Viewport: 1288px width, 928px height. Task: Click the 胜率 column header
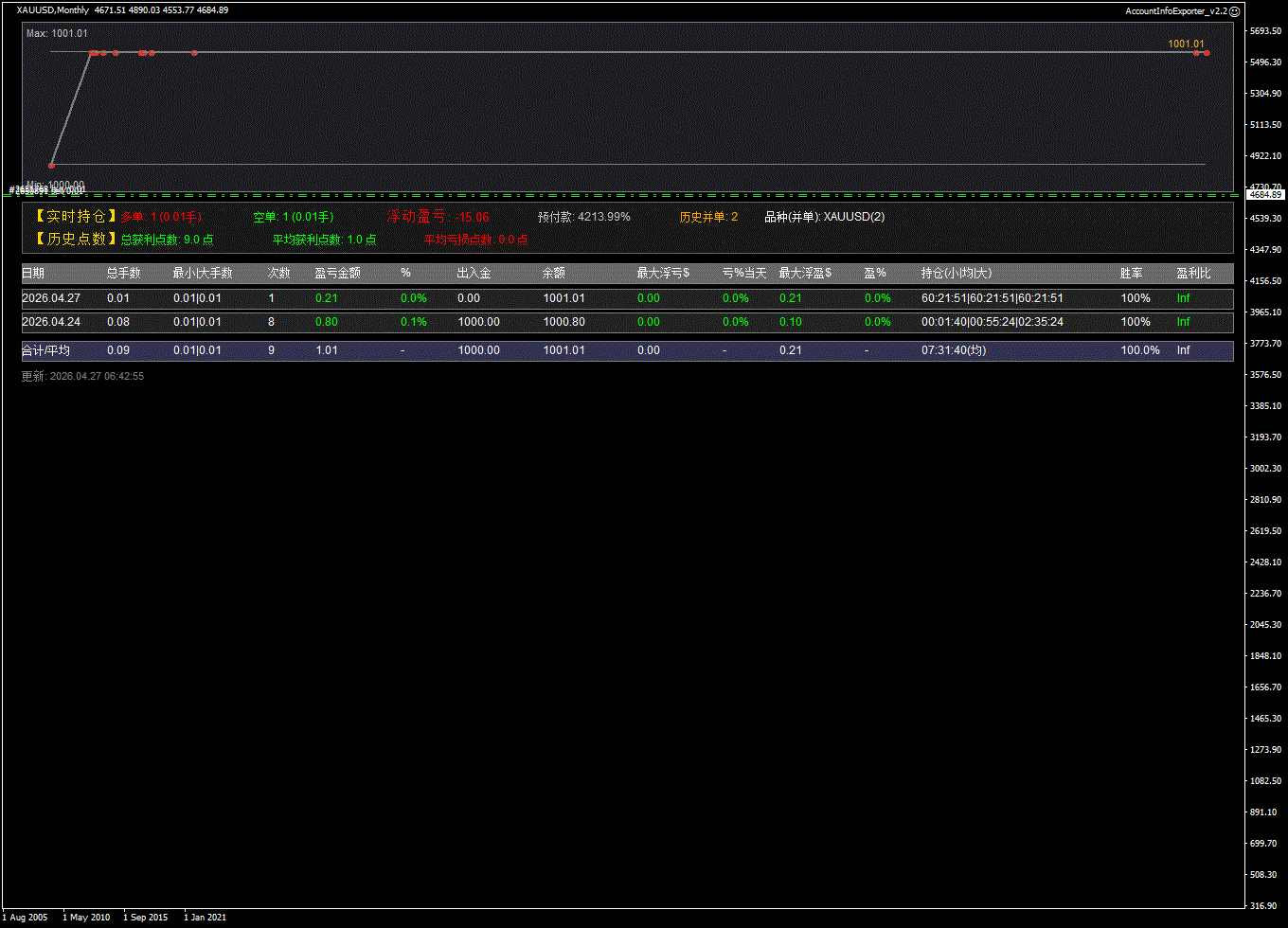pyautogui.click(x=1131, y=273)
